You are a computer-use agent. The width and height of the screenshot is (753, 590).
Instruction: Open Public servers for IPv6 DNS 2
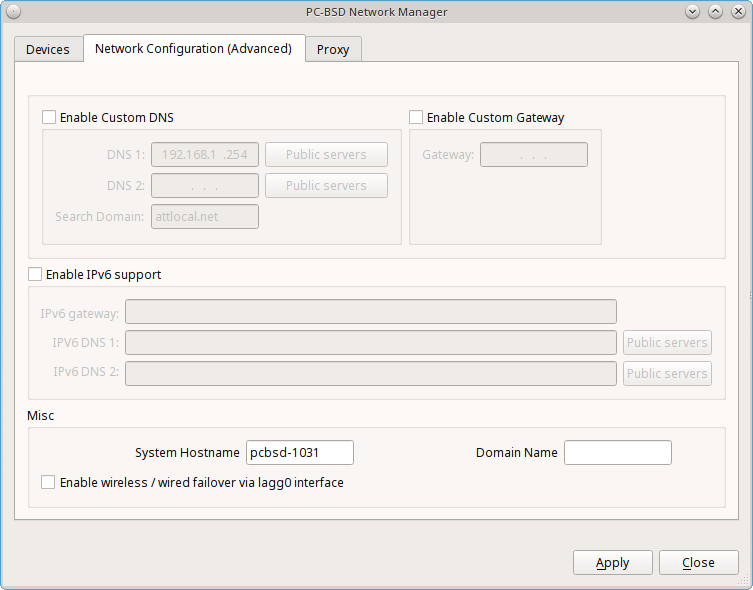[668, 373]
